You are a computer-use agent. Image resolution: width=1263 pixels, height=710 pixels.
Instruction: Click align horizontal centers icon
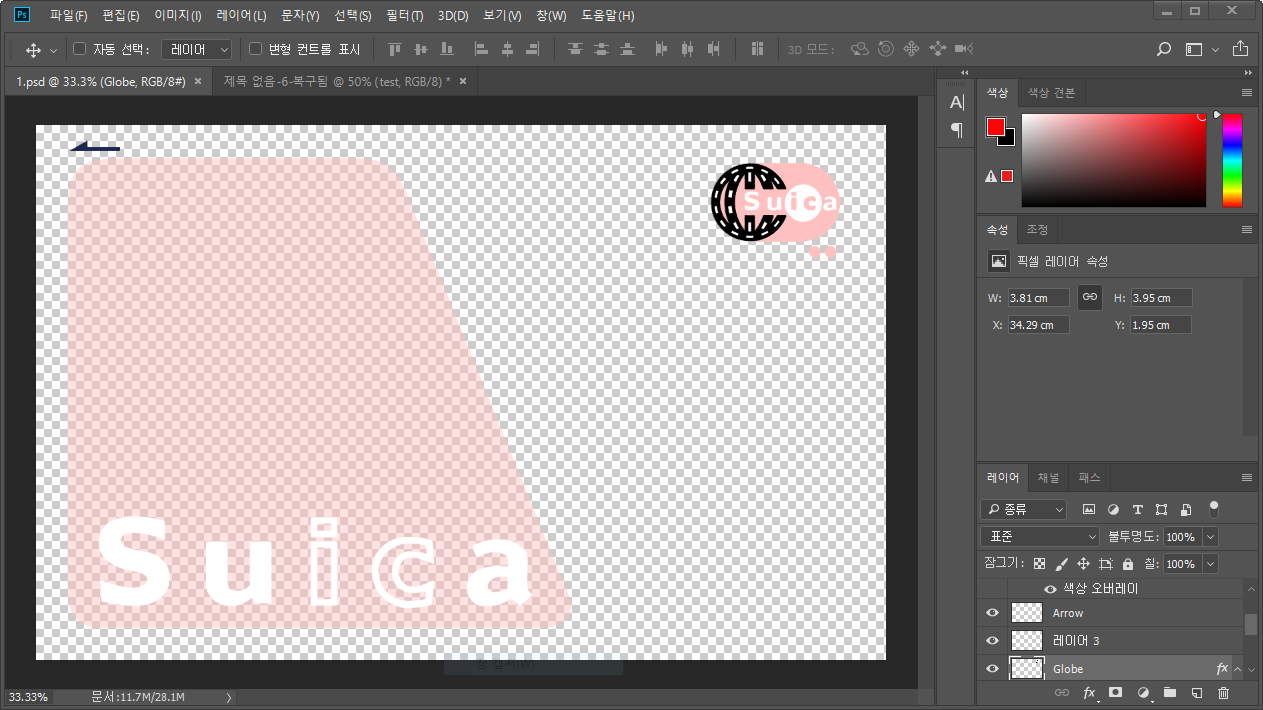507,49
